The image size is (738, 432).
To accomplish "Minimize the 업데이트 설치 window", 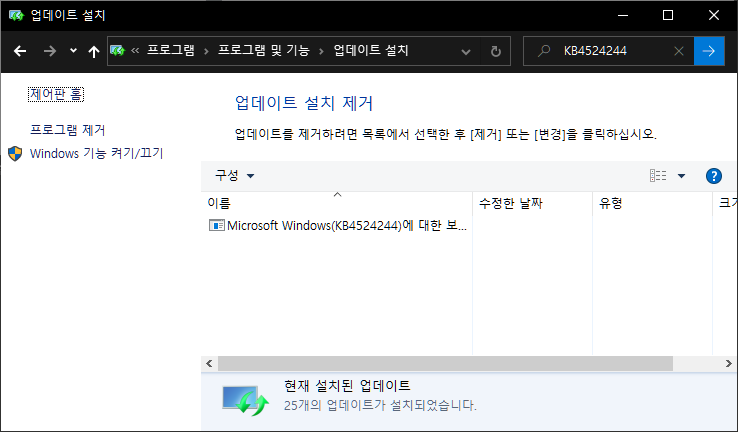I will coord(623,16).
